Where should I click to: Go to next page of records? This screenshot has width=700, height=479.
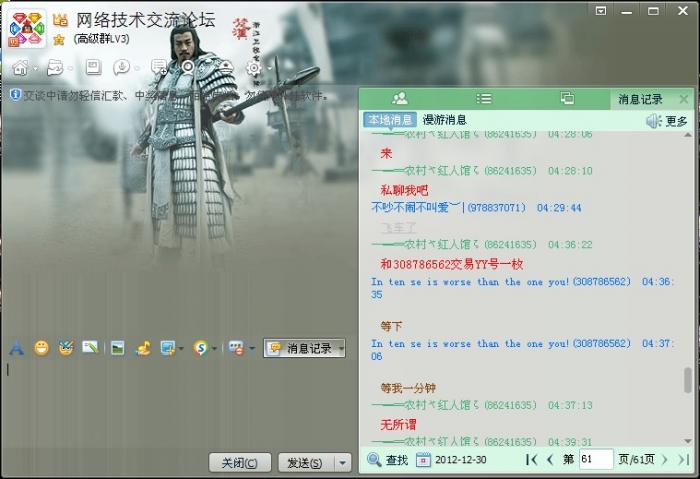(664, 459)
